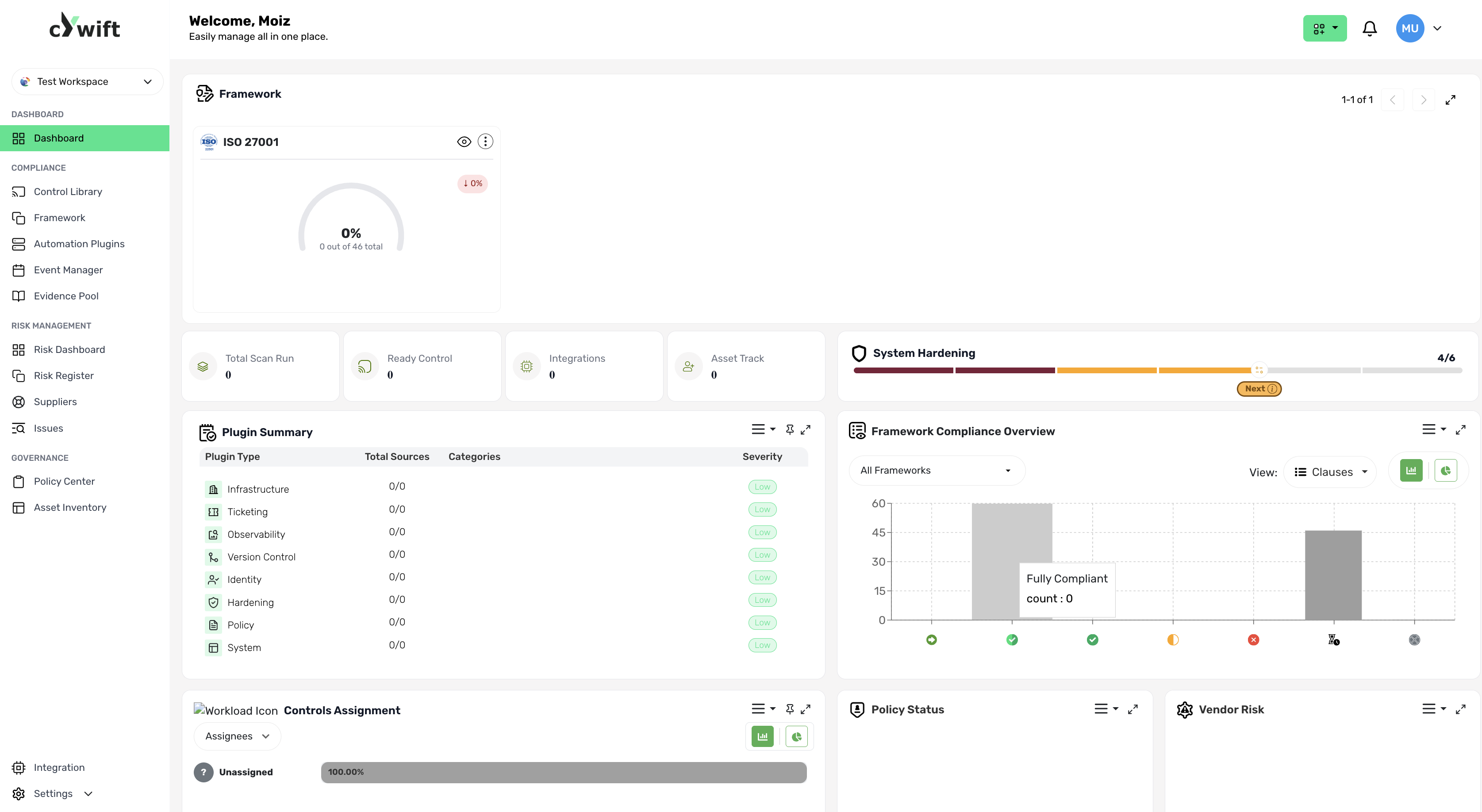Switch Framework Compliance to pie chart view
The image size is (1482, 812).
click(1445, 471)
